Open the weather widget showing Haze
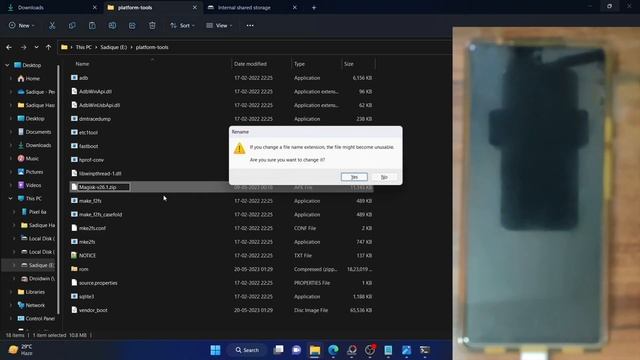 20,350
